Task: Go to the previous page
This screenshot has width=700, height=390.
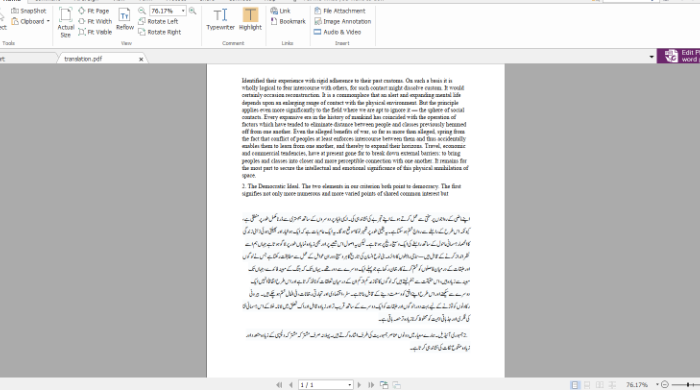Action: click(x=291, y=385)
